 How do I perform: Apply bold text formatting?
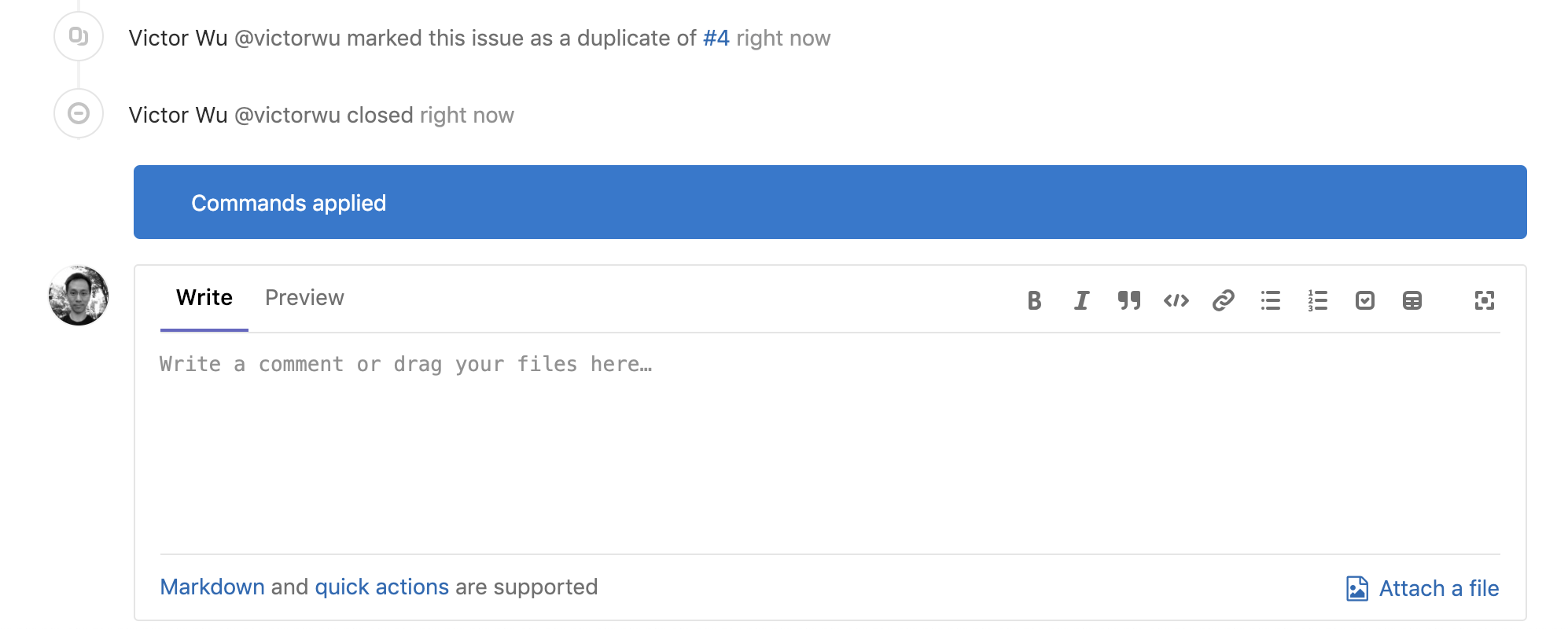click(x=1034, y=300)
